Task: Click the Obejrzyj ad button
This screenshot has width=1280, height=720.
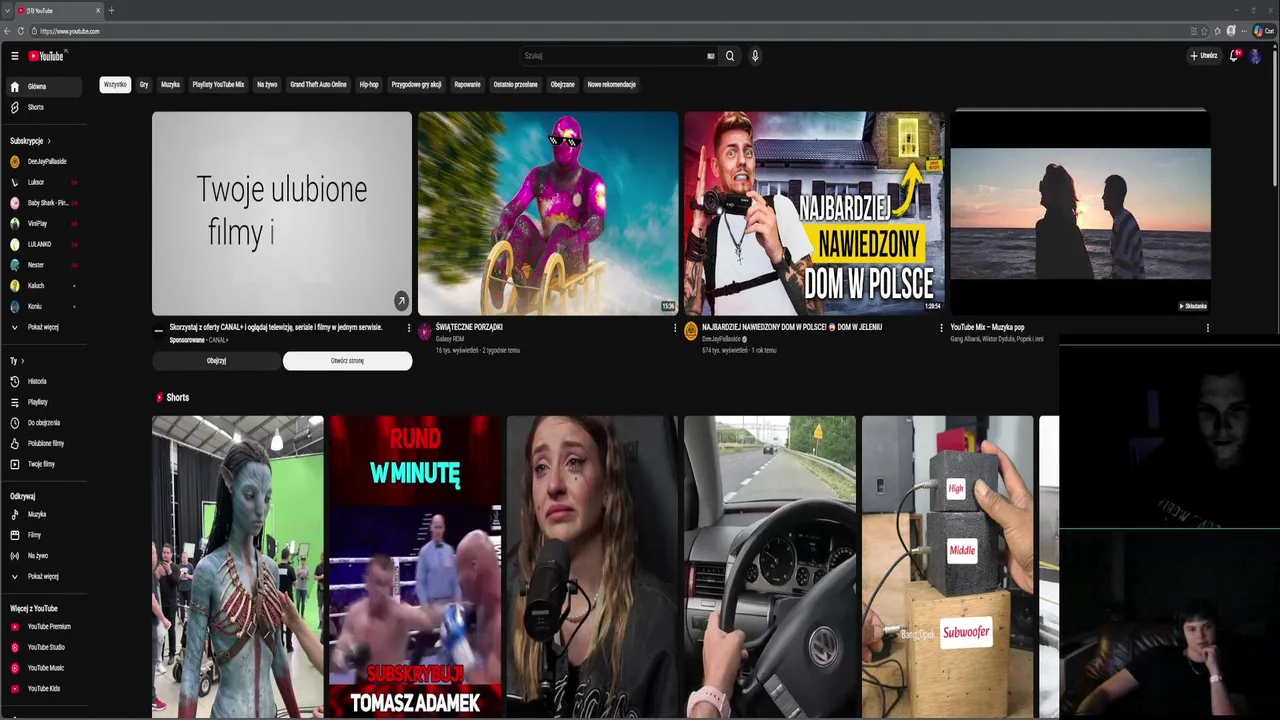Action: tap(216, 361)
